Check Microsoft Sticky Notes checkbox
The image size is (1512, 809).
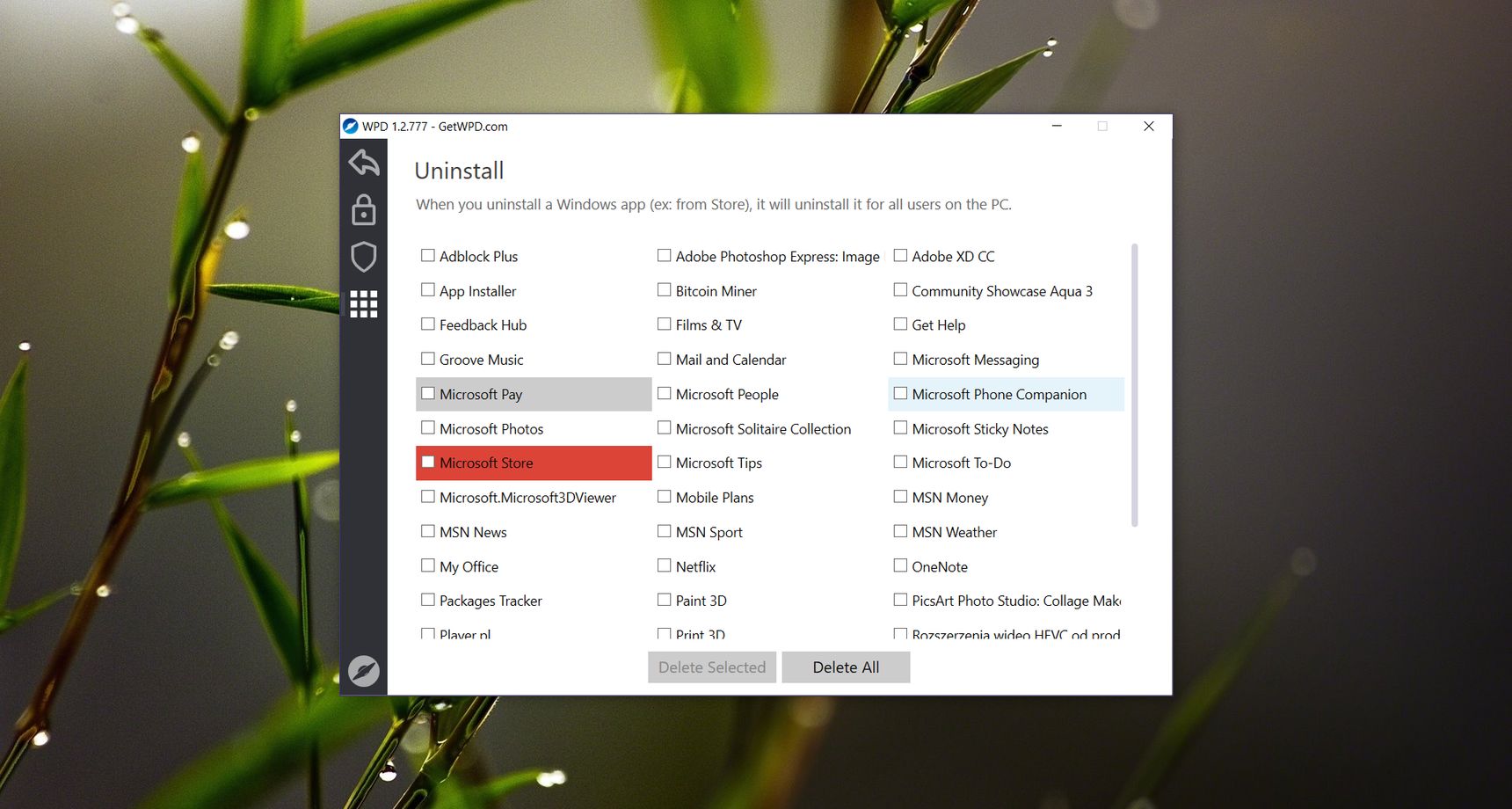[900, 428]
